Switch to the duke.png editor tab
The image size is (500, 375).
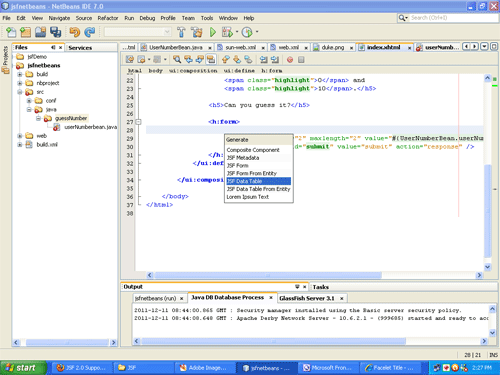coord(333,47)
